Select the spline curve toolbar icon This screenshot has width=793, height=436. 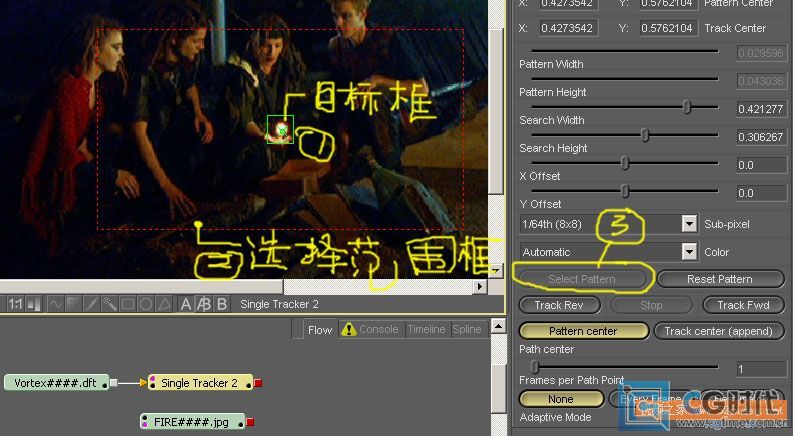tap(55, 304)
